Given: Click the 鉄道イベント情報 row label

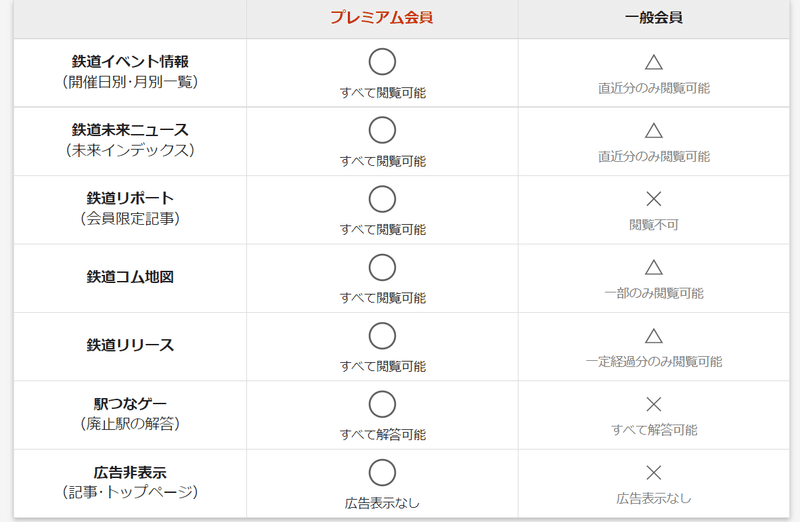Looking at the screenshot, I should [130, 61].
